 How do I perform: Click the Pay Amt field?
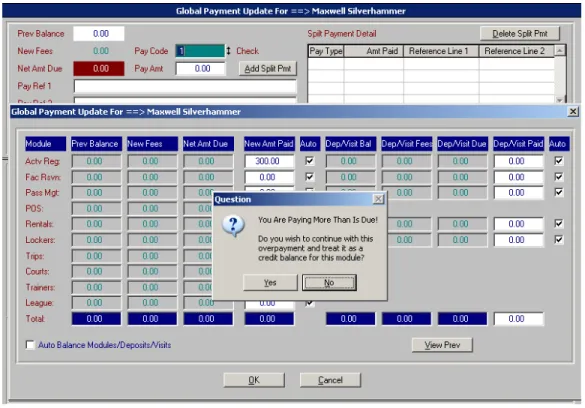[x=201, y=69]
